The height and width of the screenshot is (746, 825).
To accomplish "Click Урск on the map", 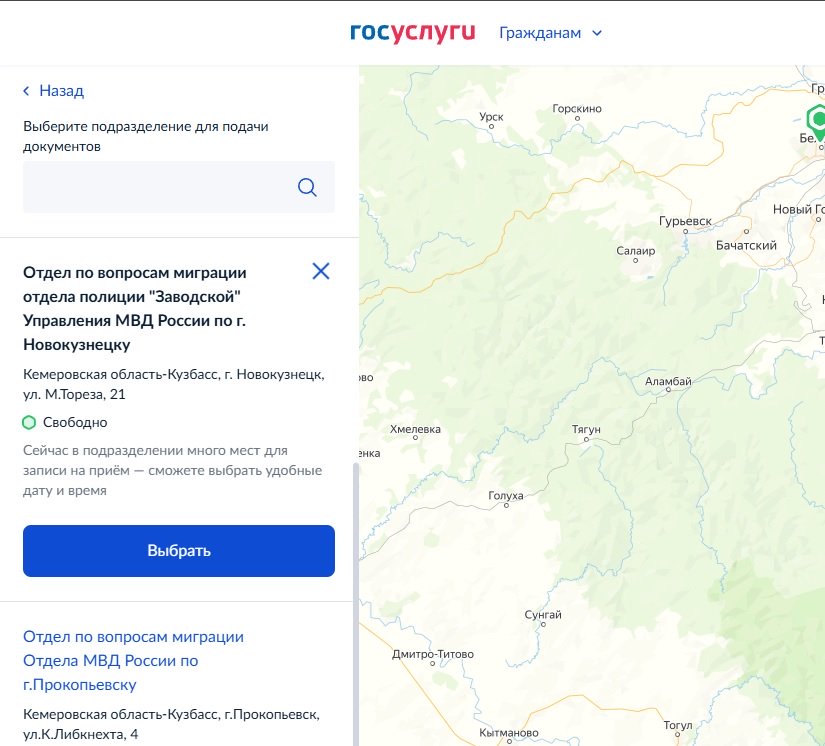I will coord(491,117).
